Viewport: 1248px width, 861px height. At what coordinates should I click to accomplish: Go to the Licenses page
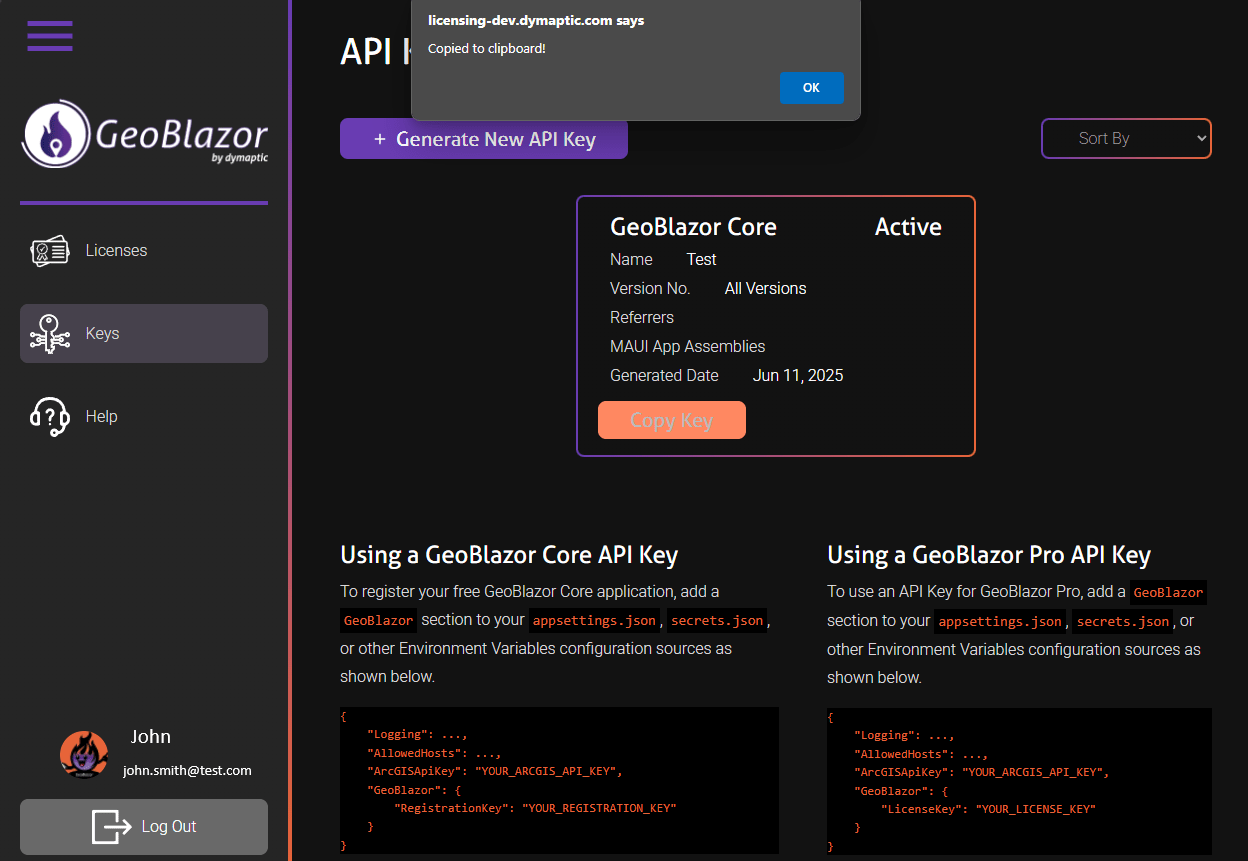(144, 251)
